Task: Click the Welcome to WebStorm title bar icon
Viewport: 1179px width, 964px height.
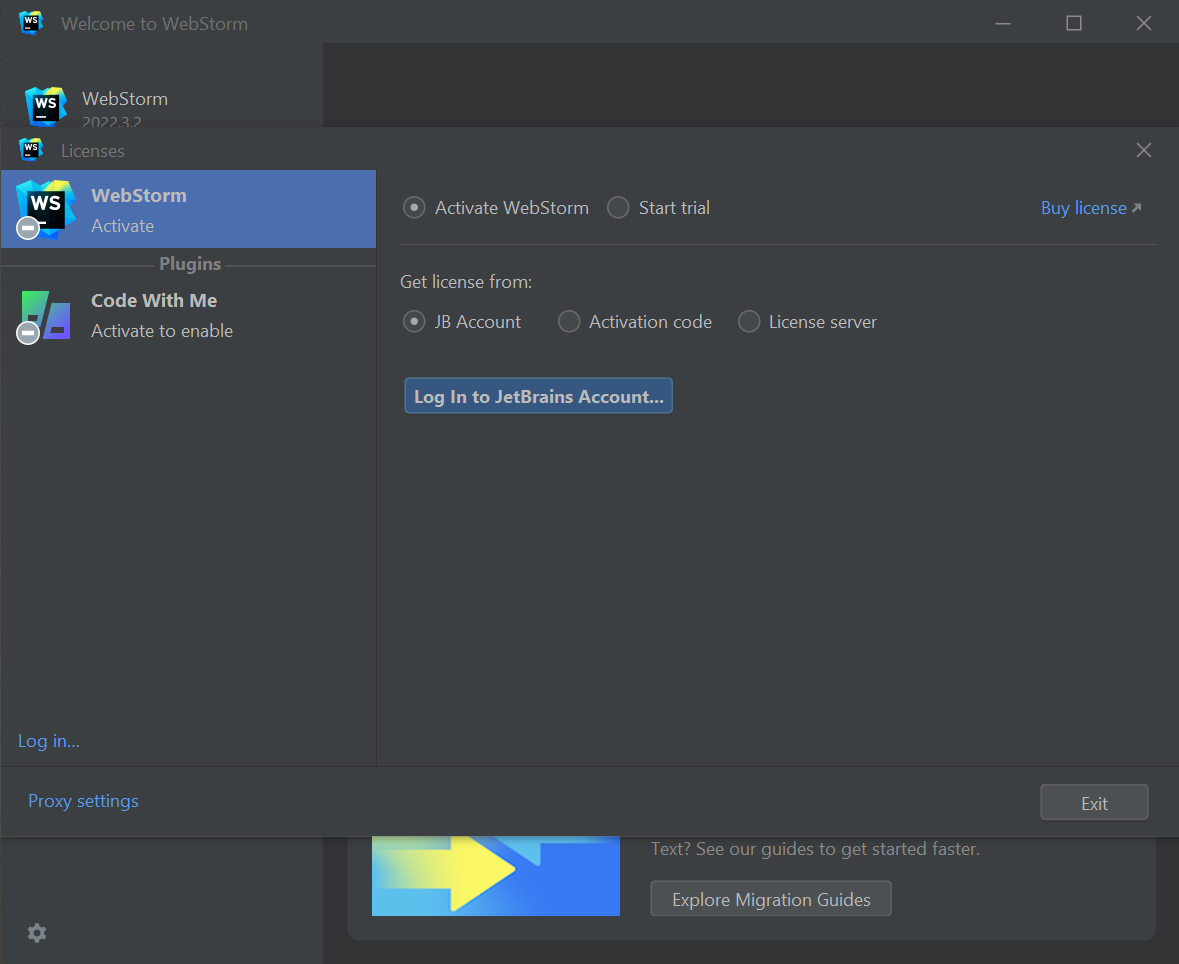Action: (31, 23)
